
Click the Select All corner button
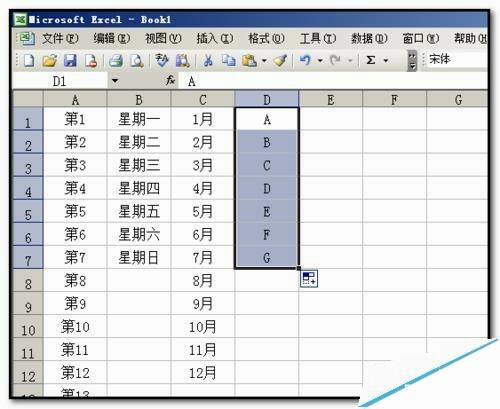click(28, 99)
